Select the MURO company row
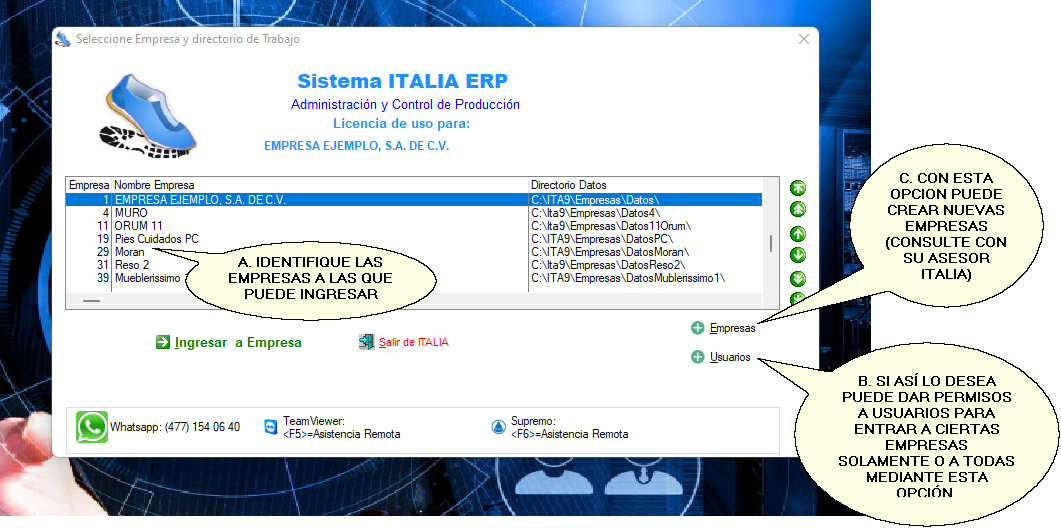The width and height of the screenshot is (1061, 528). (414, 213)
